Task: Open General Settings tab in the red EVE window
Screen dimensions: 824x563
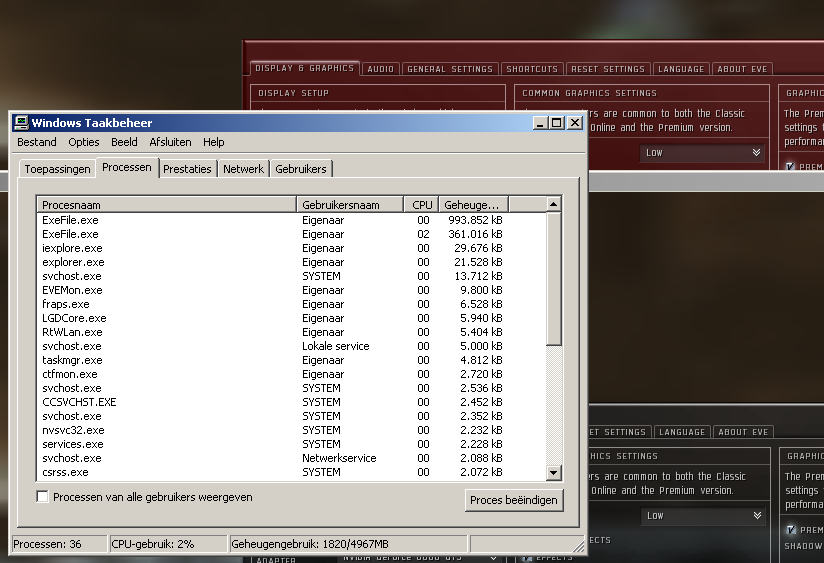Action: pos(450,69)
